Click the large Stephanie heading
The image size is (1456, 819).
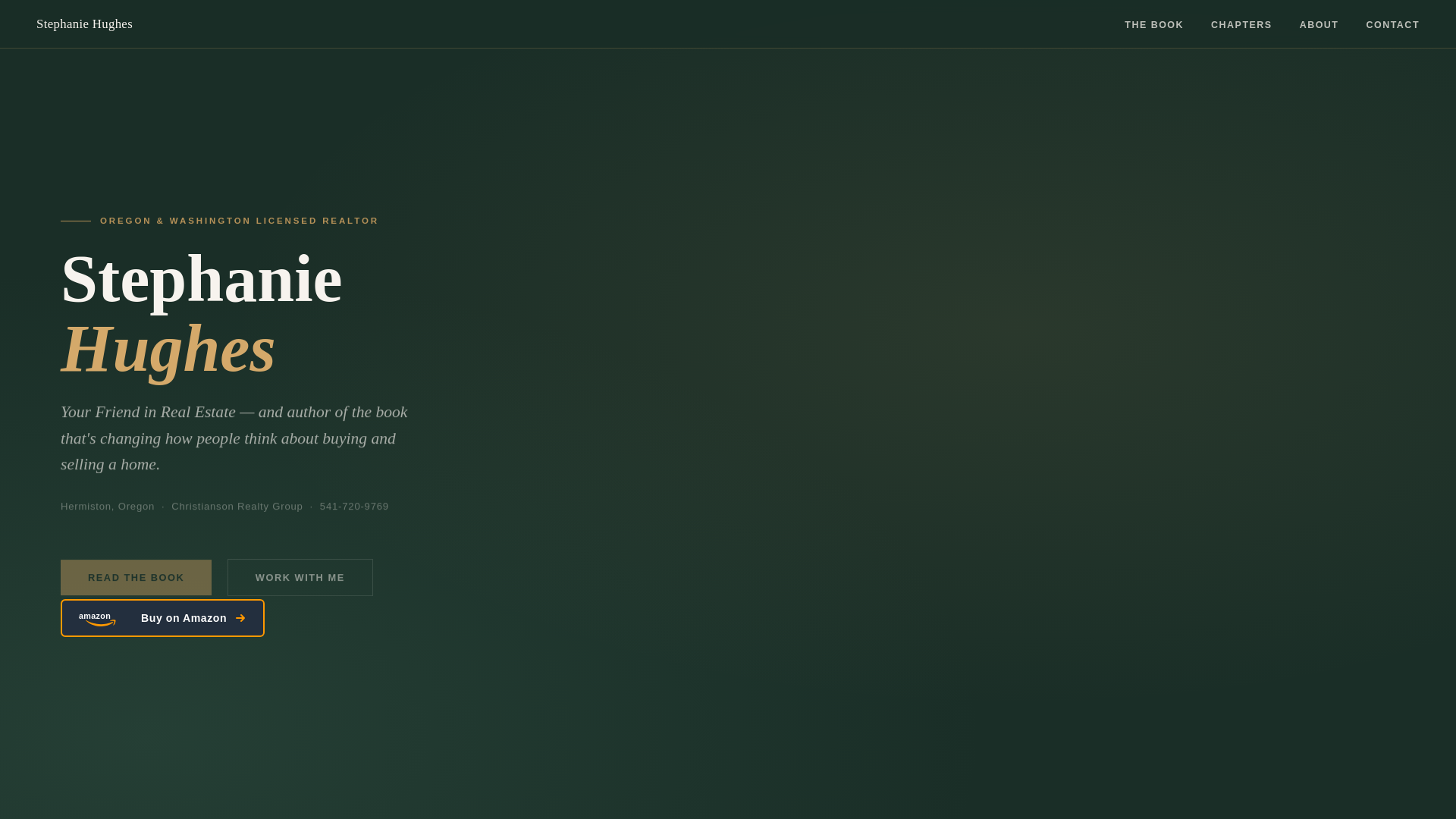(x=201, y=279)
